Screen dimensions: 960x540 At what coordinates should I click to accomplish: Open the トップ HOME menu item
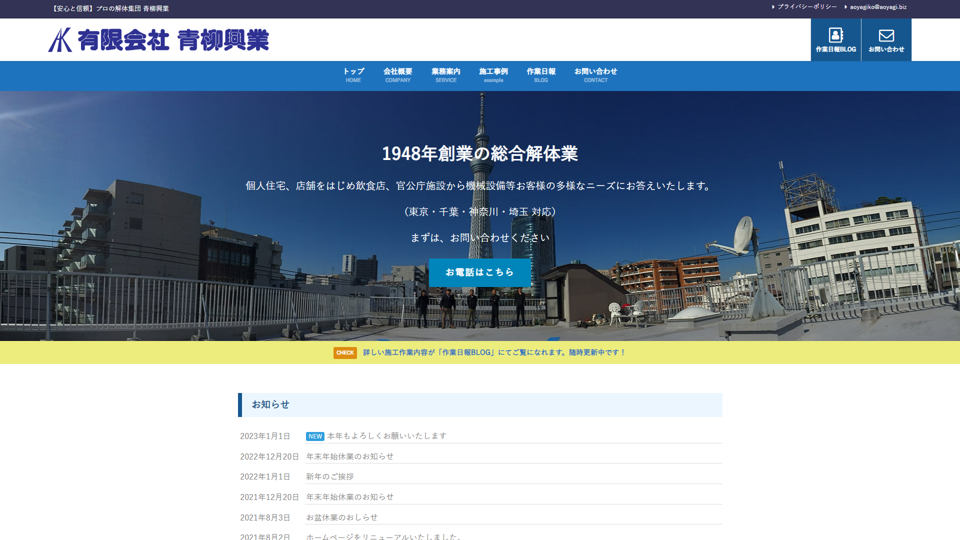pos(353,75)
